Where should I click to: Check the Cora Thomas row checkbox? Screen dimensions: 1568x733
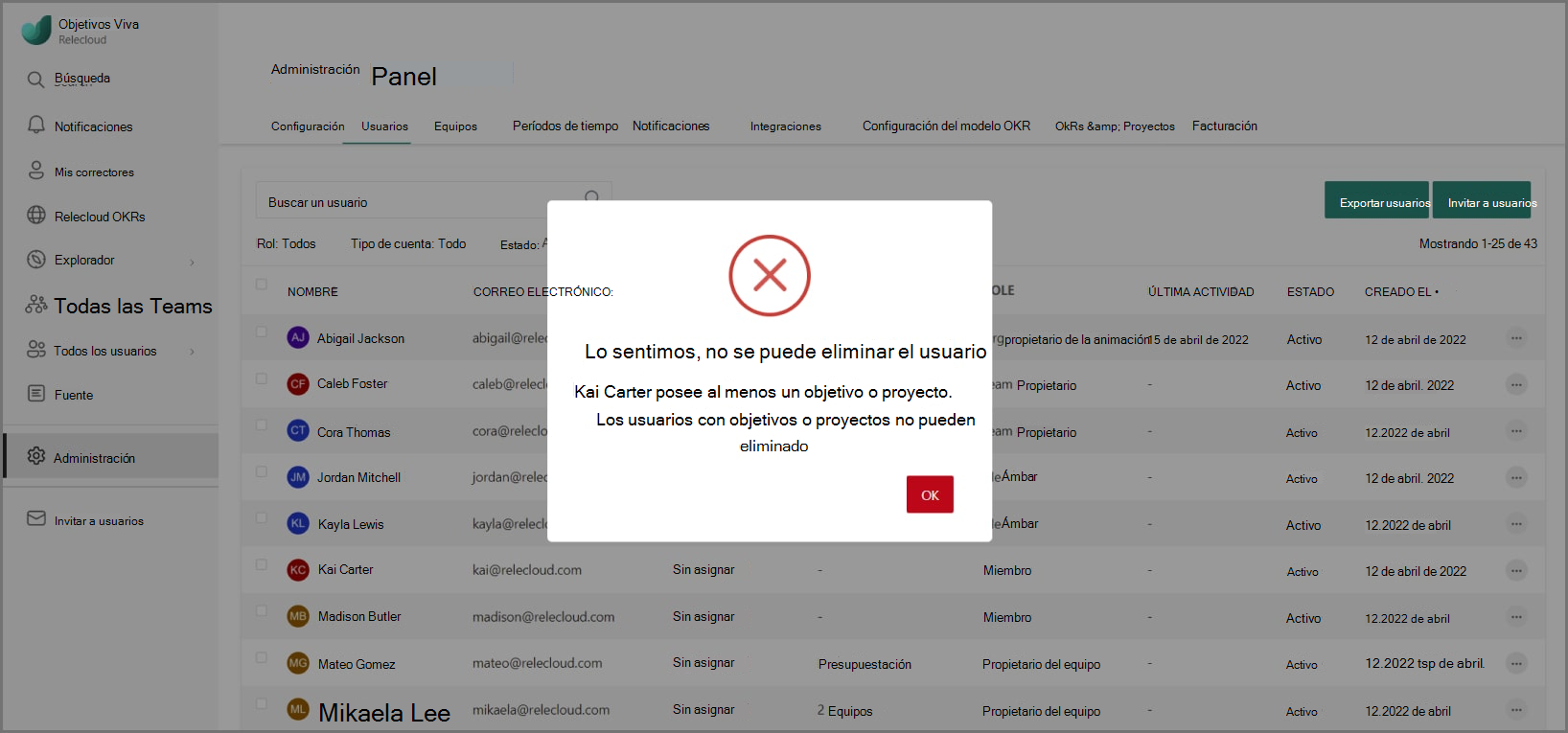point(261,424)
